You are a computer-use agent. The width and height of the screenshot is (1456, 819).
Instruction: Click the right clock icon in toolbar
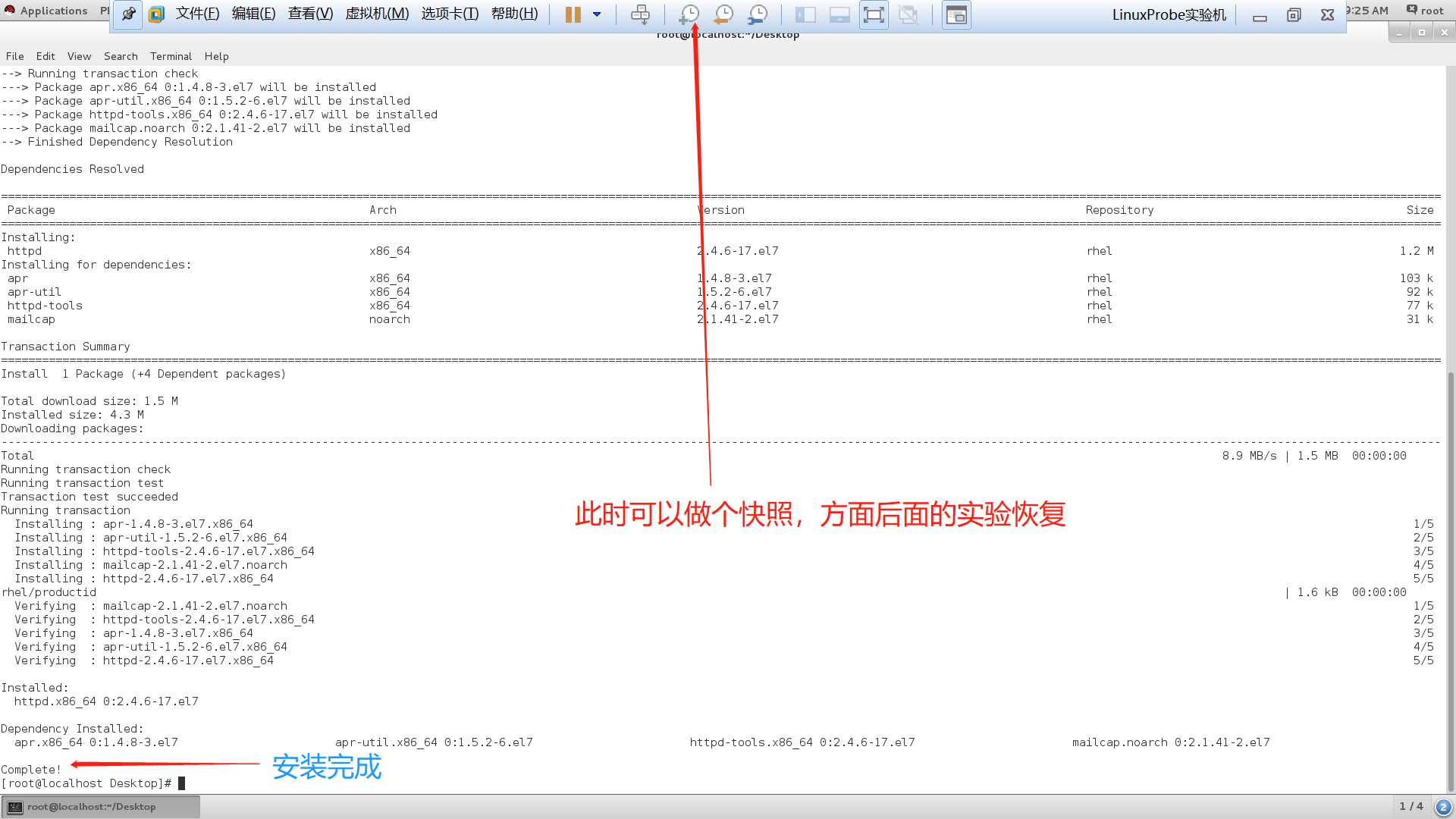[x=758, y=13]
